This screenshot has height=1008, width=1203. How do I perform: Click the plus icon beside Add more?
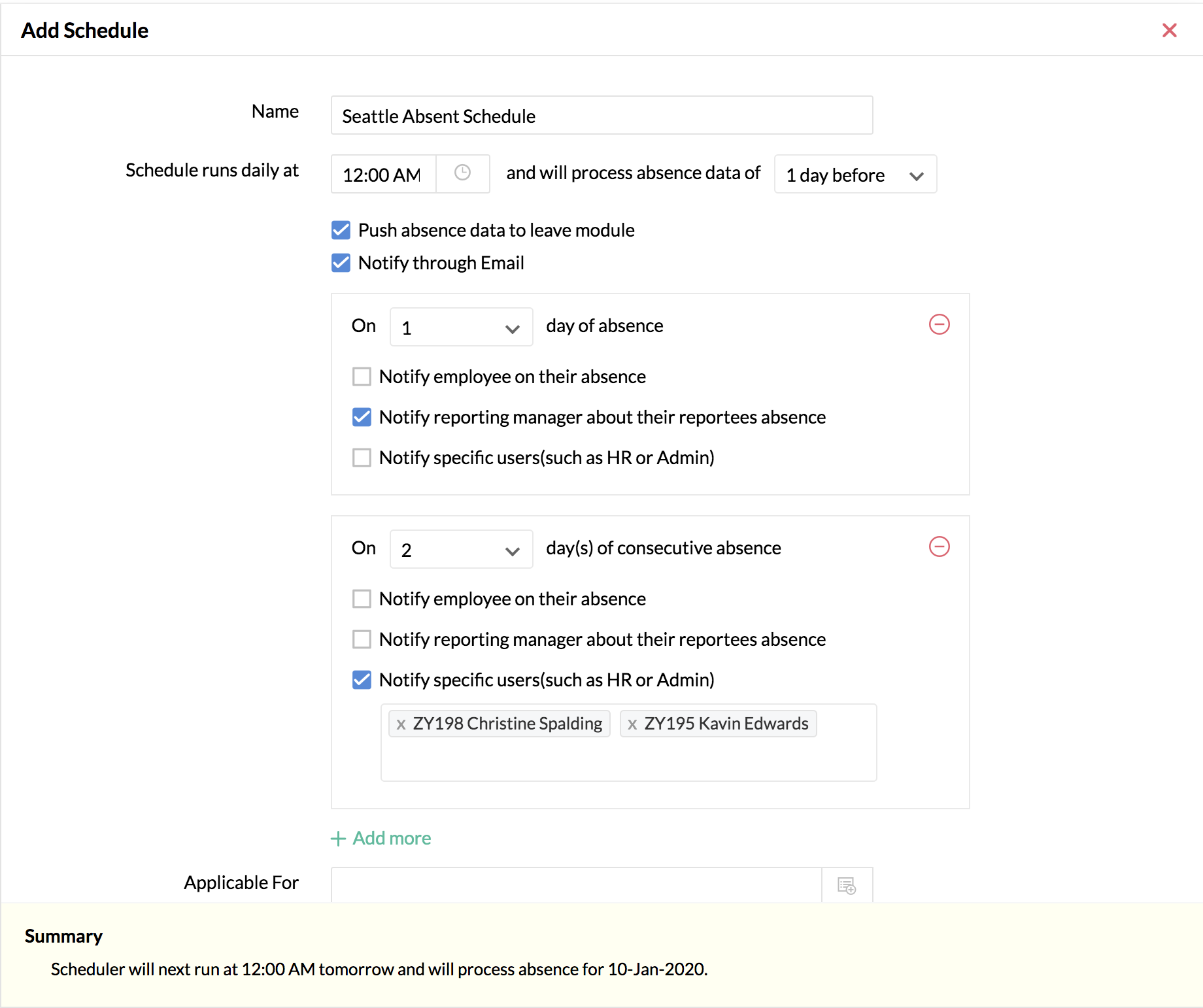[338, 839]
